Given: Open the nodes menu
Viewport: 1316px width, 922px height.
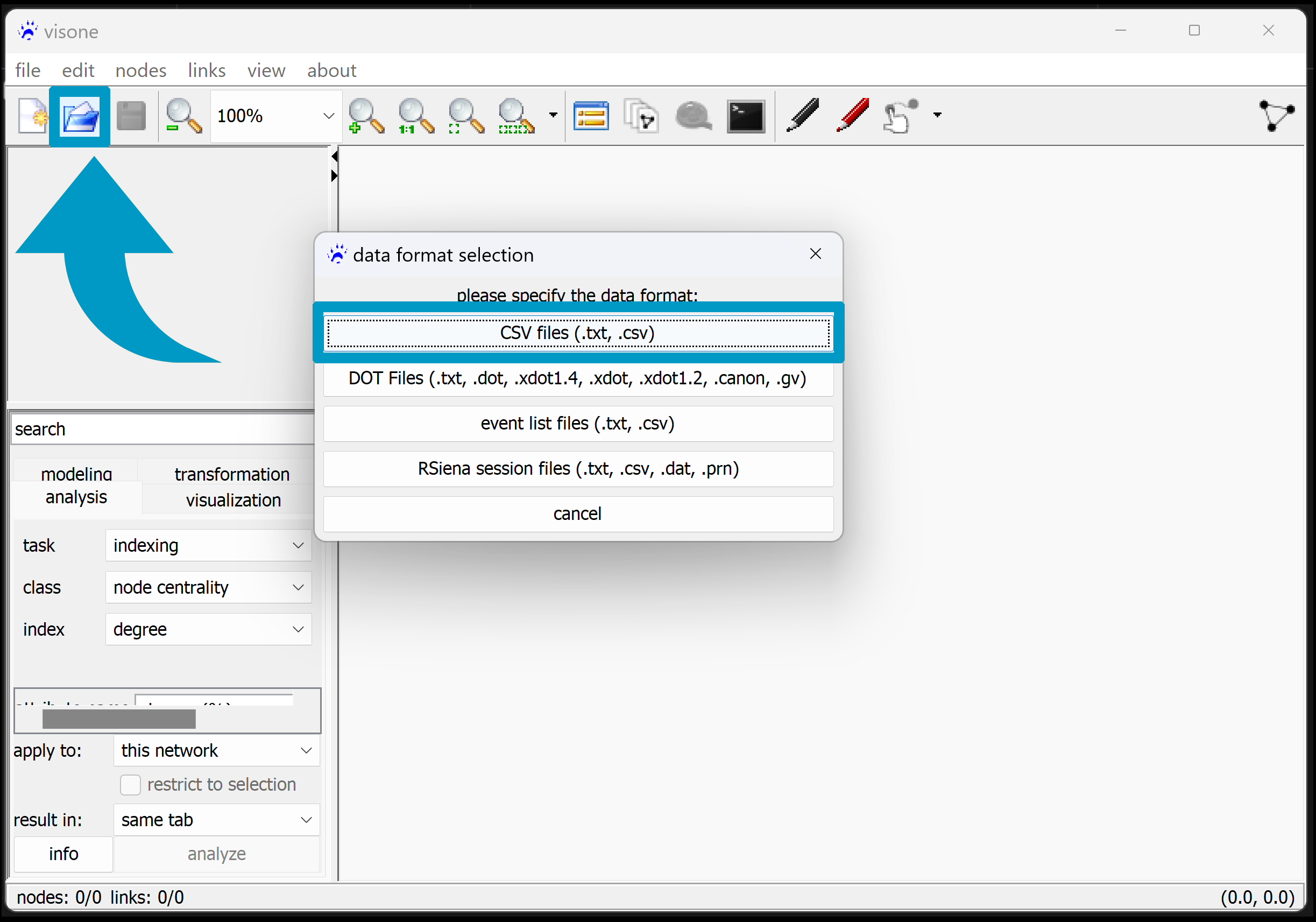Looking at the screenshot, I should tap(141, 70).
